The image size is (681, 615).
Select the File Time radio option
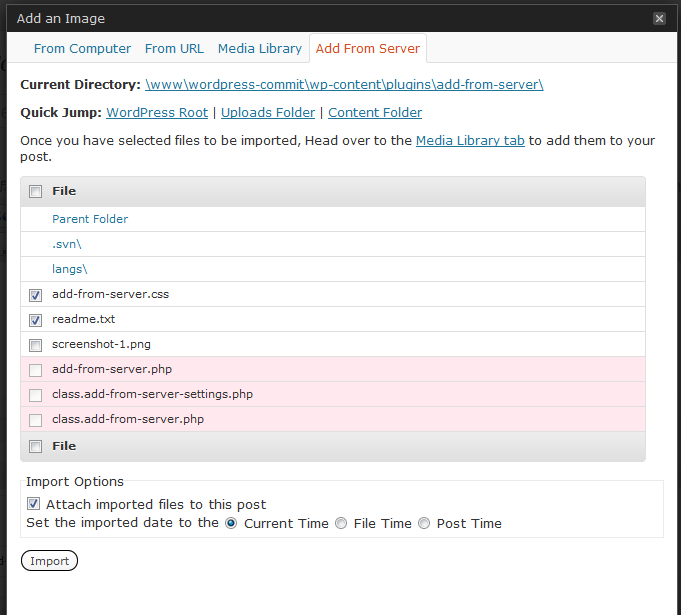[x=341, y=523]
